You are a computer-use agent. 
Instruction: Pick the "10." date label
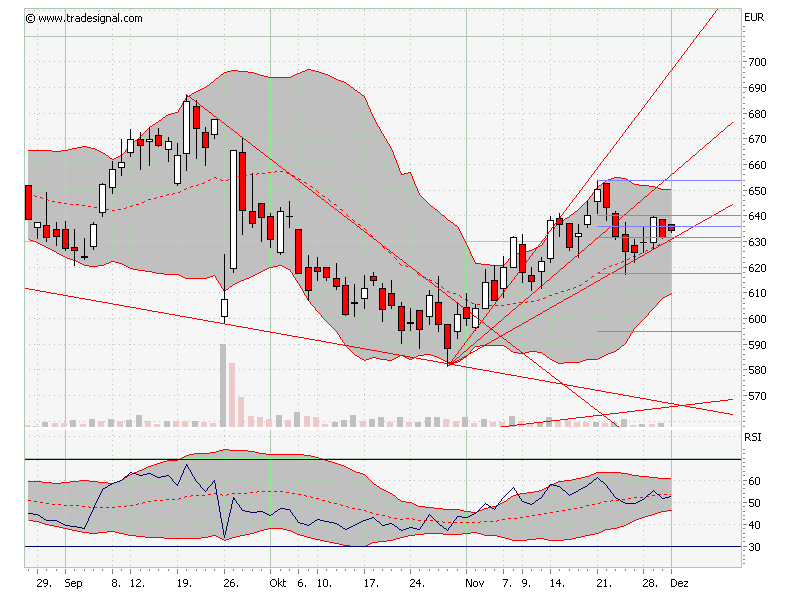tap(324, 583)
